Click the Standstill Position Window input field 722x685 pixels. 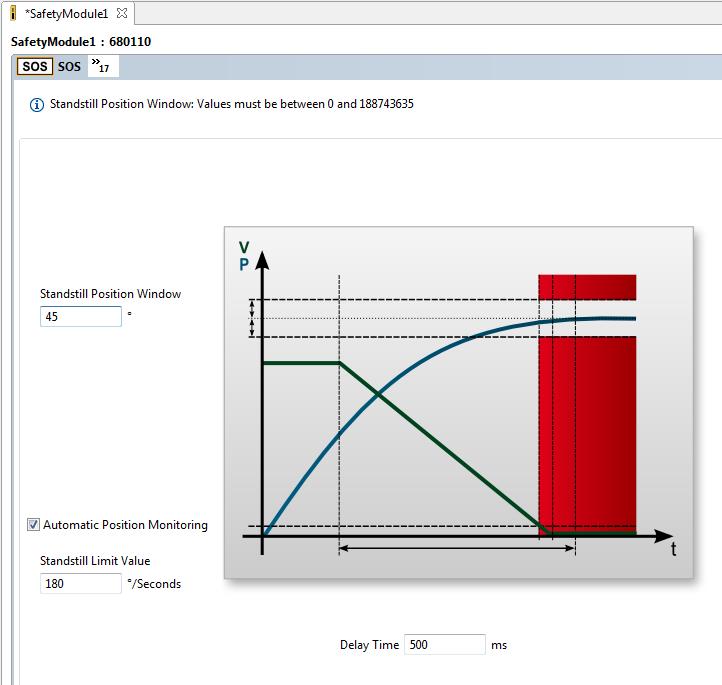tap(81, 317)
